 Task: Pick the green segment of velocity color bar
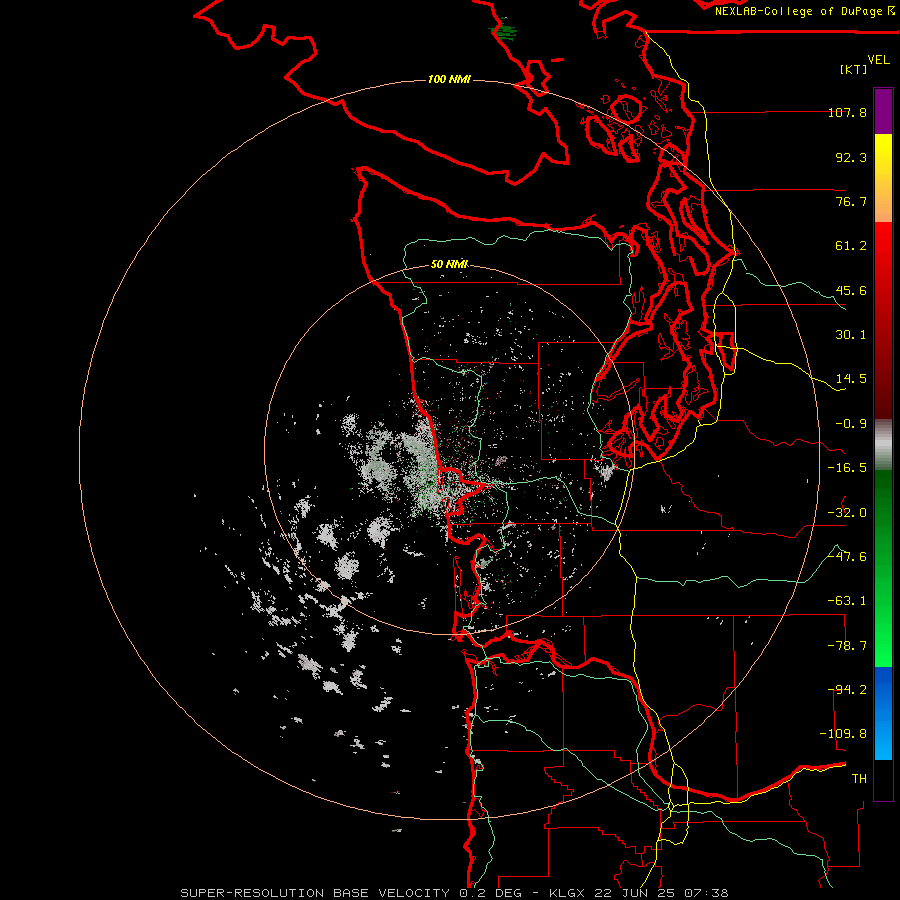pyautogui.click(x=883, y=568)
